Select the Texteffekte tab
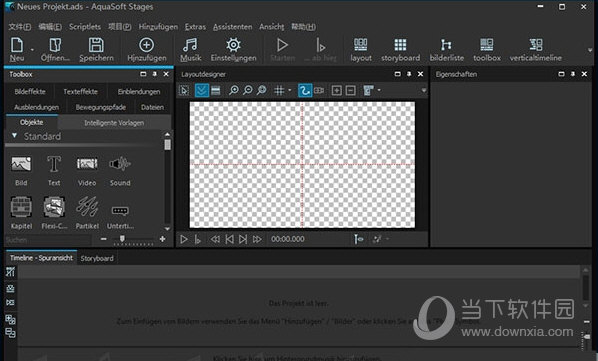598x361 pixels. point(80,91)
